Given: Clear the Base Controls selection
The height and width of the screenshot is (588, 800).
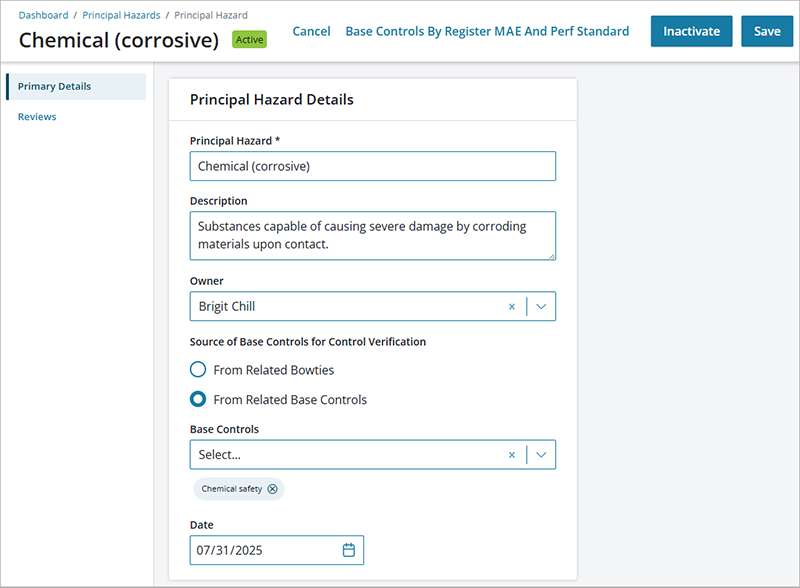Looking at the screenshot, I should coord(512,455).
